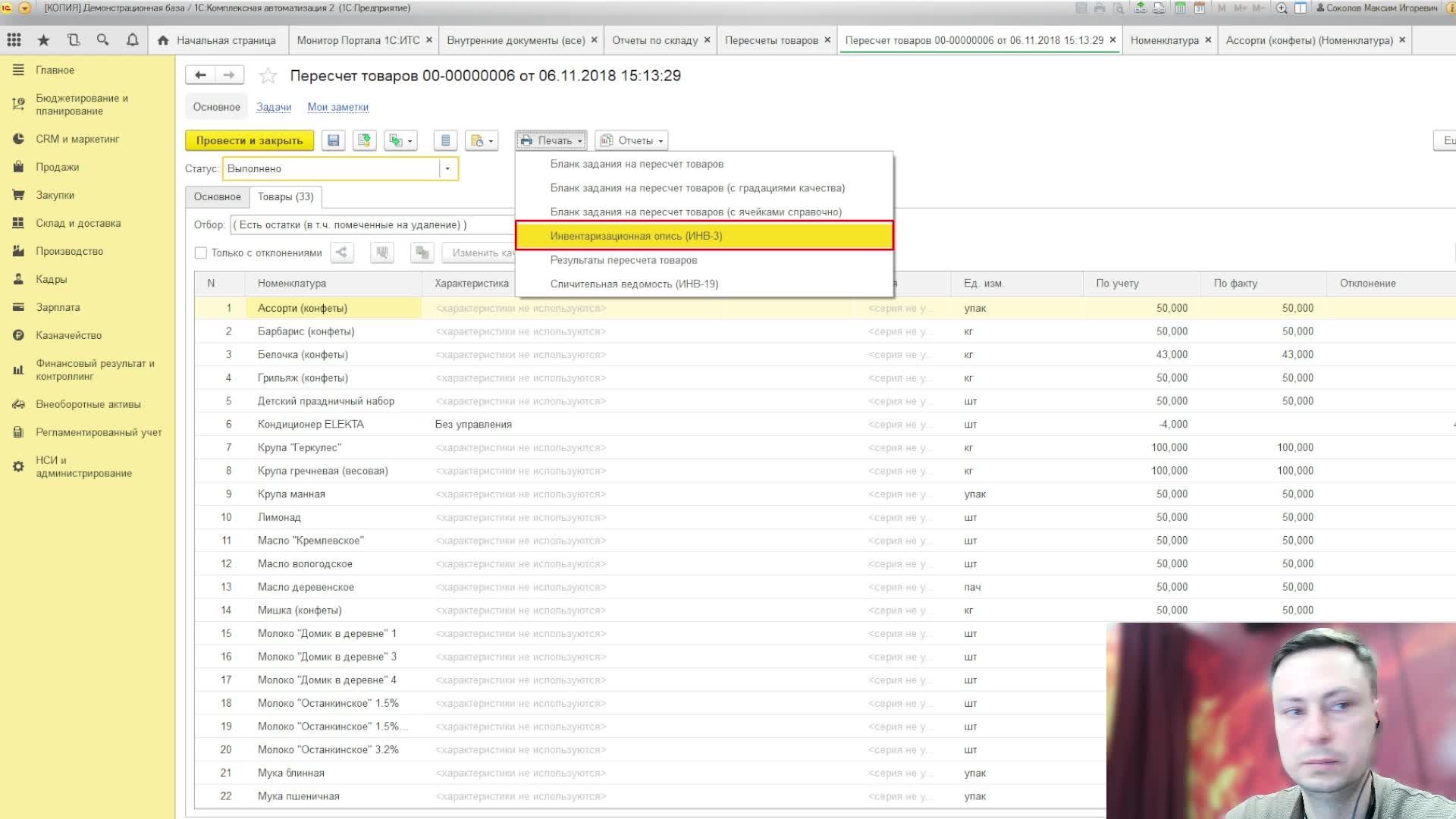Open the history icon in the top bar
1456x819 pixels.
point(73,40)
